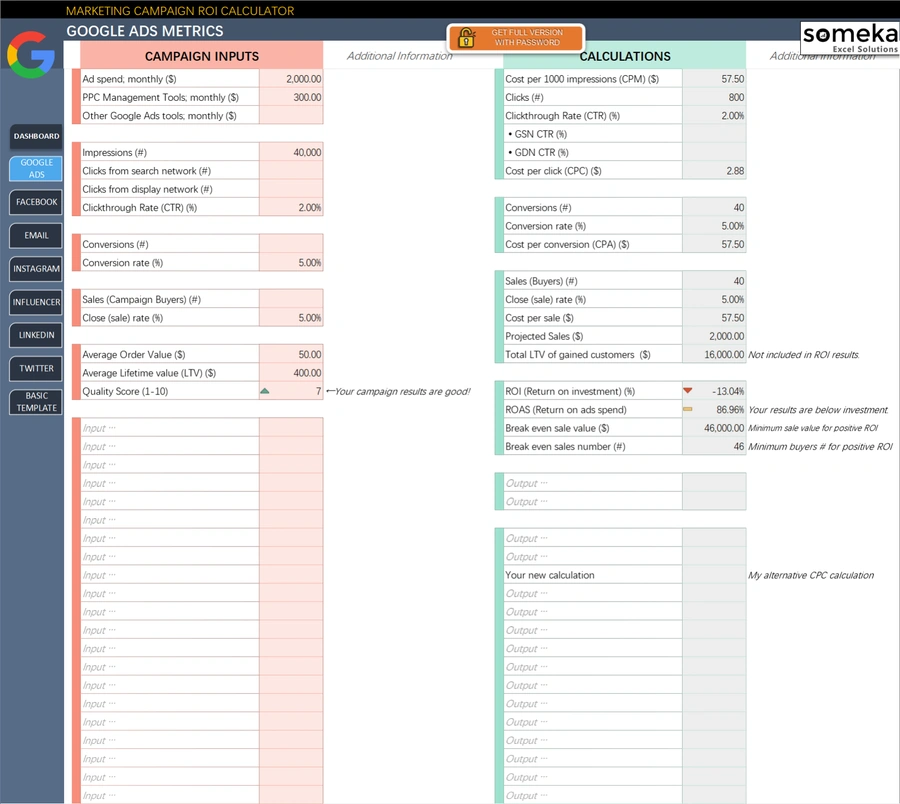Image resolution: width=900 pixels, height=804 pixels.
Task: Open the Influencer metrics page
Action: [36, 302]
